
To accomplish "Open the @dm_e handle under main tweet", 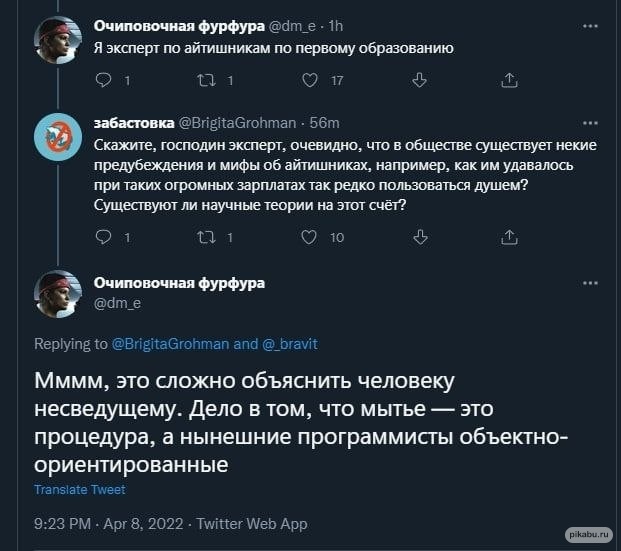I will pos(115,302).
